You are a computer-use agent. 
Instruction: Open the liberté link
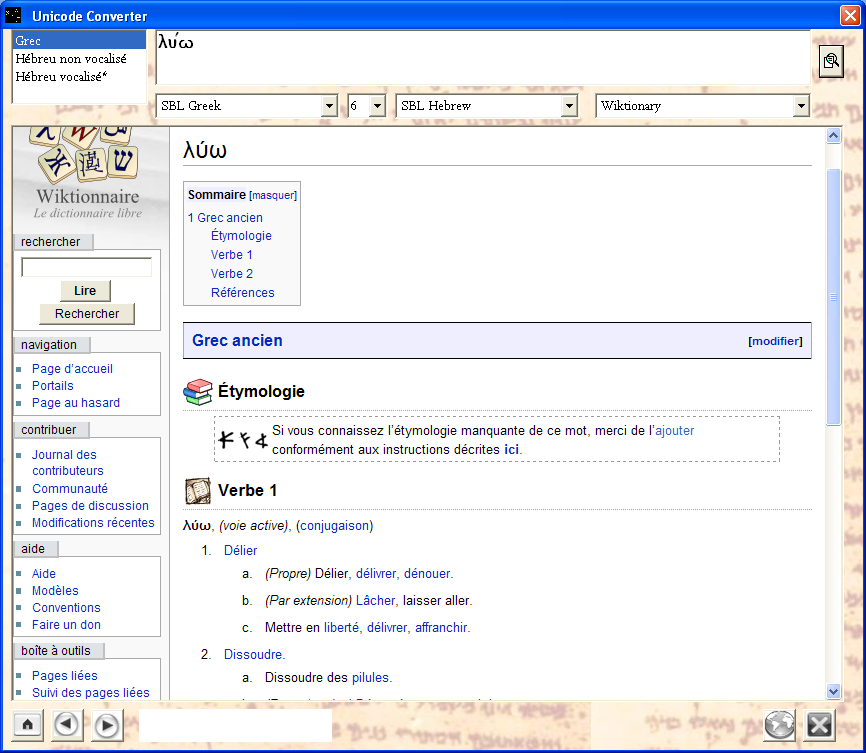[341, 628]
